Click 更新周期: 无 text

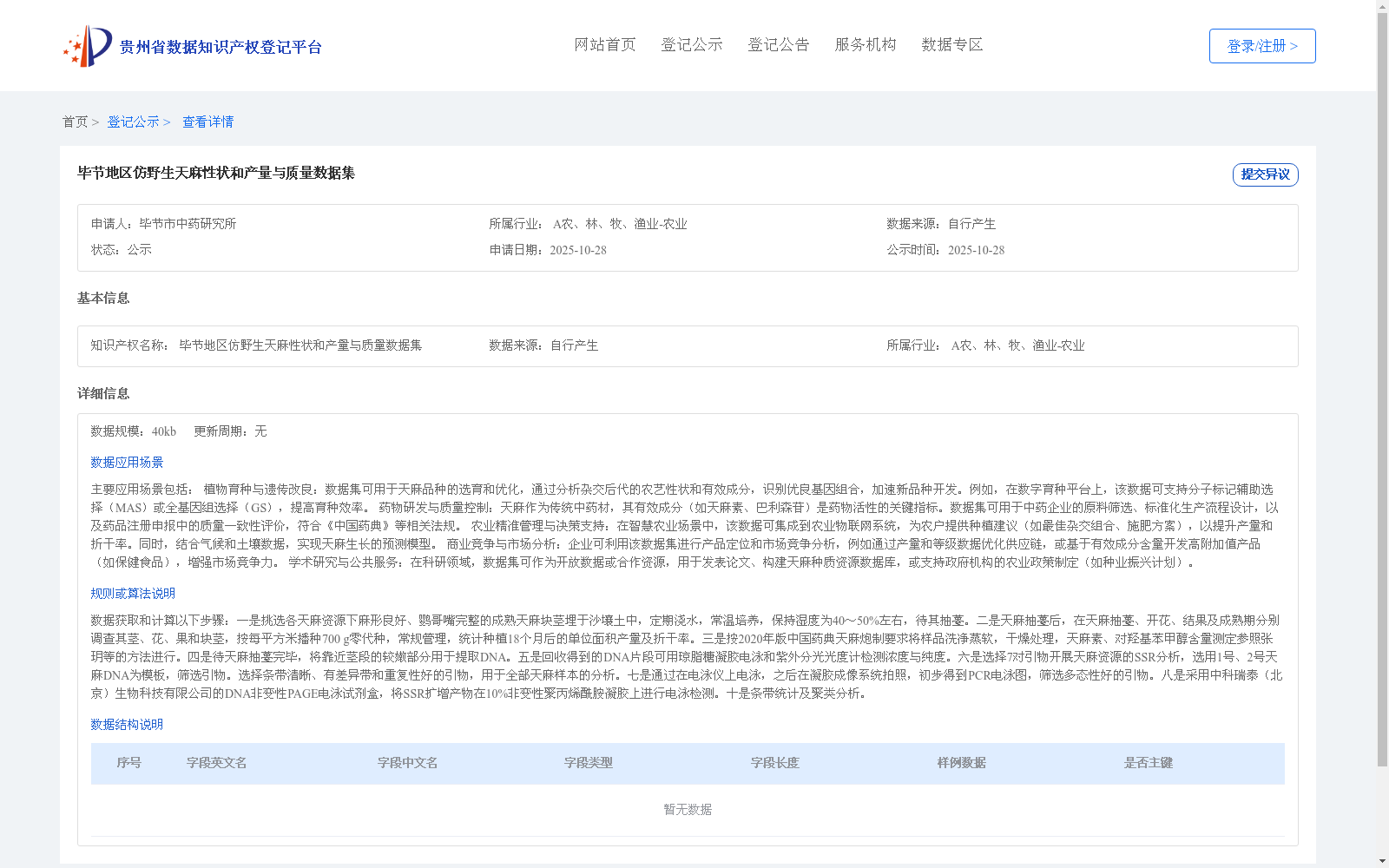click(230, 431)
